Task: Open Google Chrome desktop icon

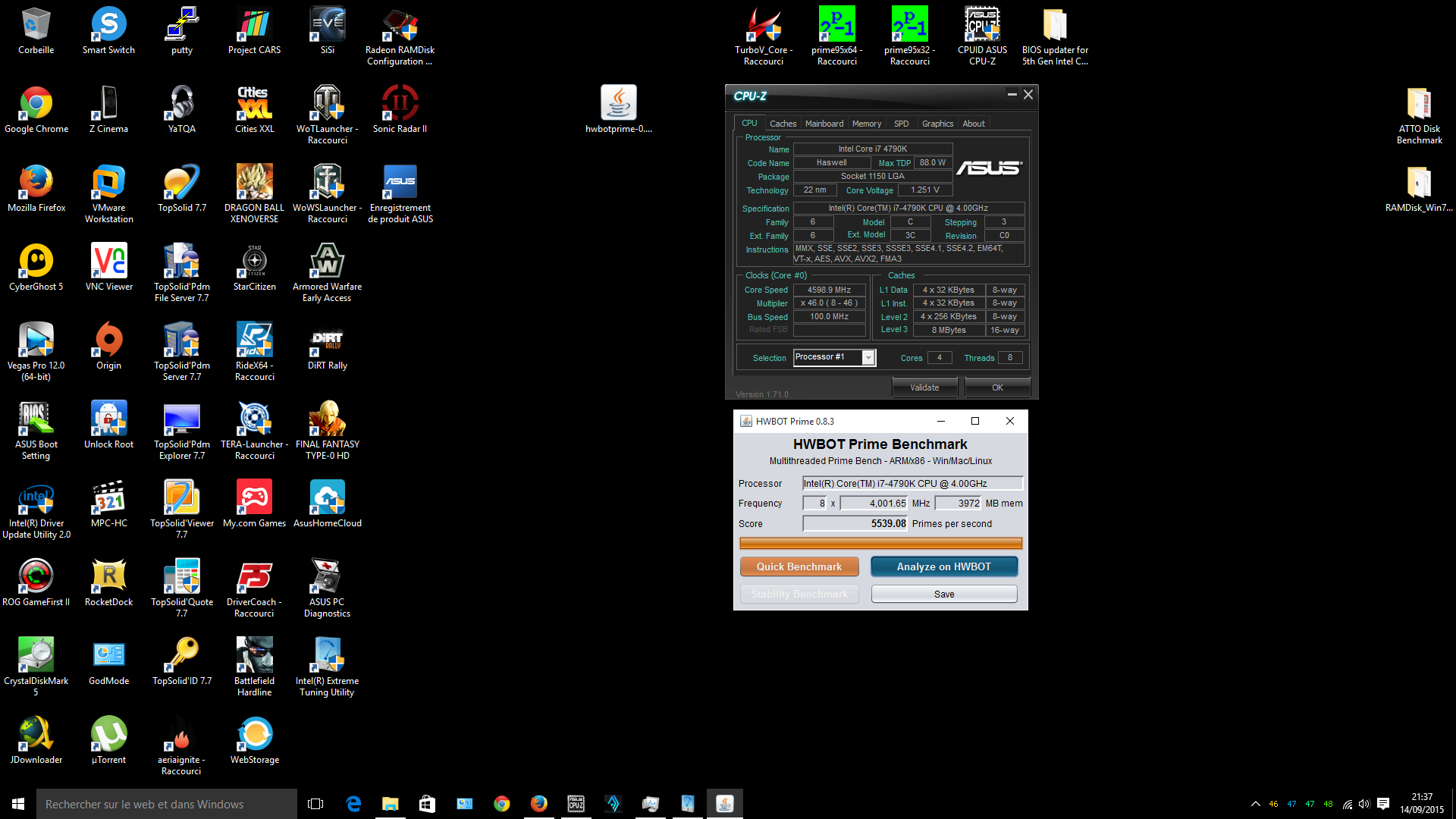Action: click(36, 110)
